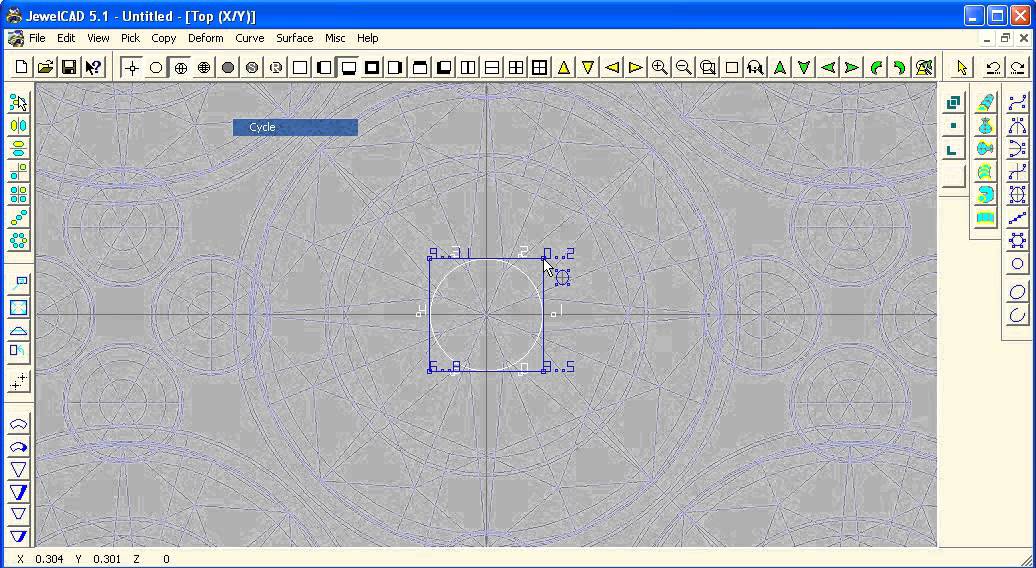Activate the context help arrow-question icon

coord(92,67)
